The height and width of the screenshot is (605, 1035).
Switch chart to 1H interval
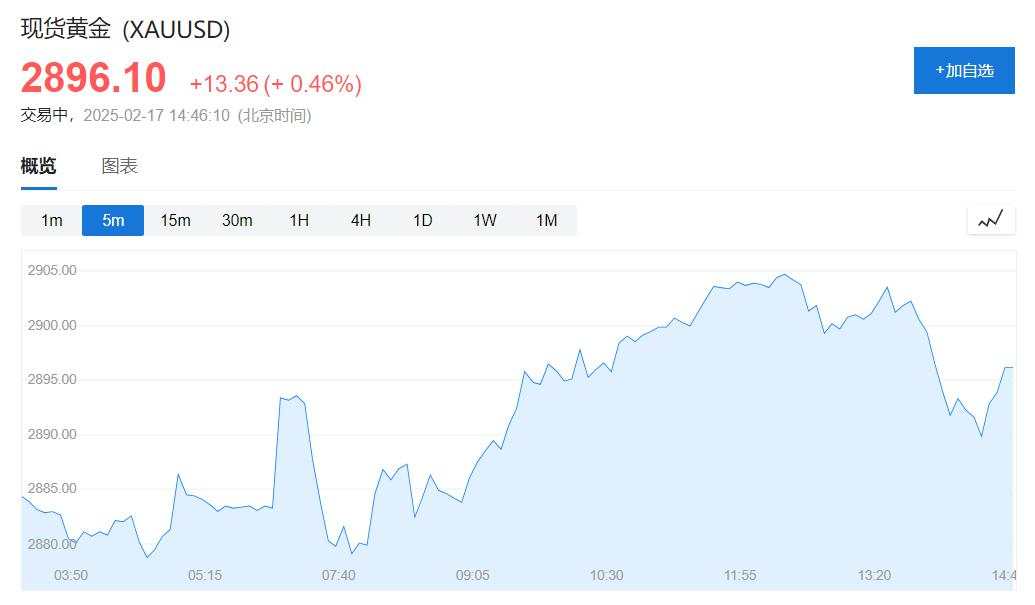tap(299, 220)
